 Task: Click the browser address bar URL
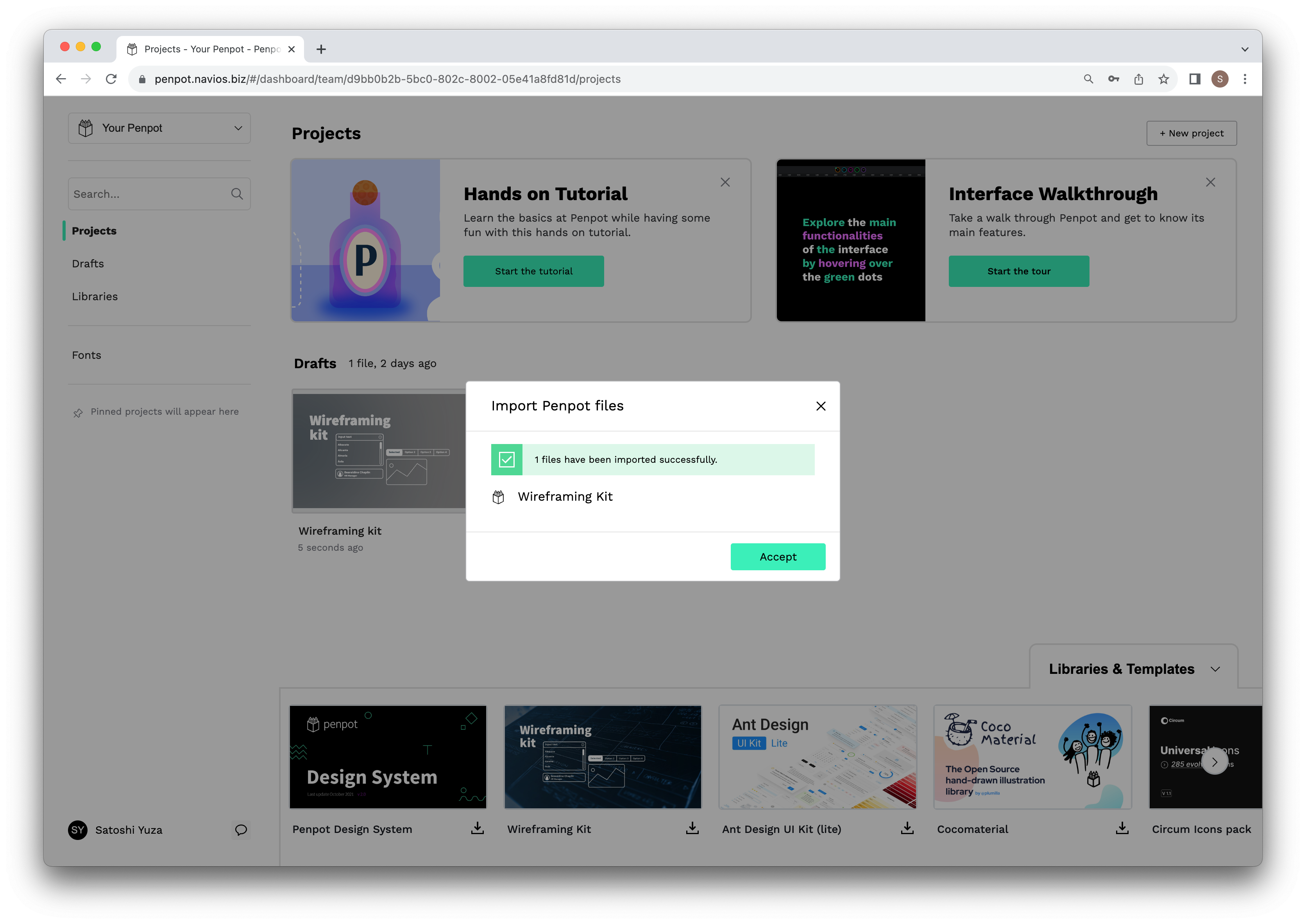[x=387, y=79]
